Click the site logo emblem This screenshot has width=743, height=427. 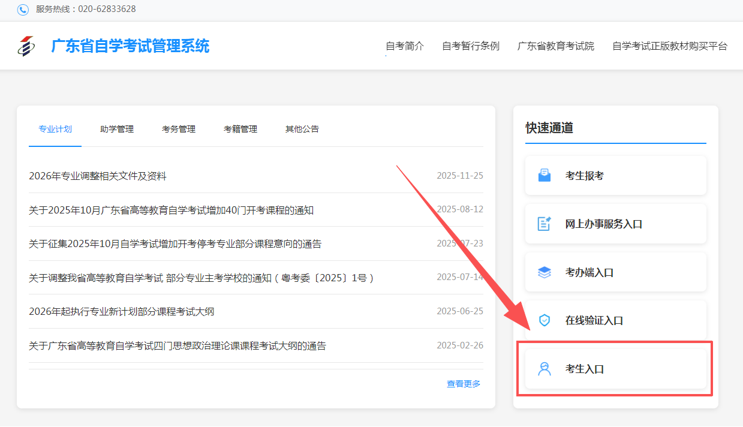[27, 46]
